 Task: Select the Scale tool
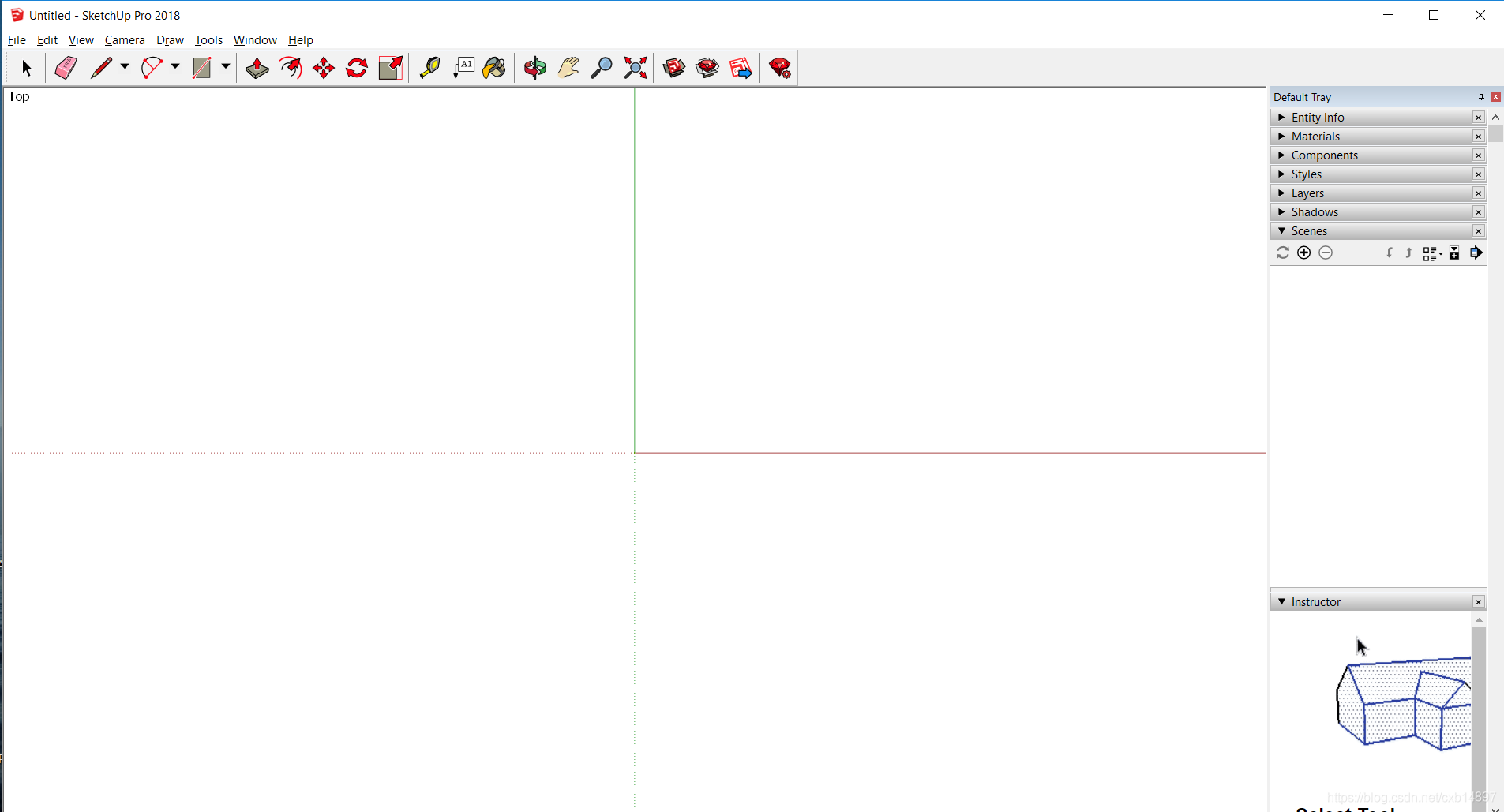click(x=391, y=68)
